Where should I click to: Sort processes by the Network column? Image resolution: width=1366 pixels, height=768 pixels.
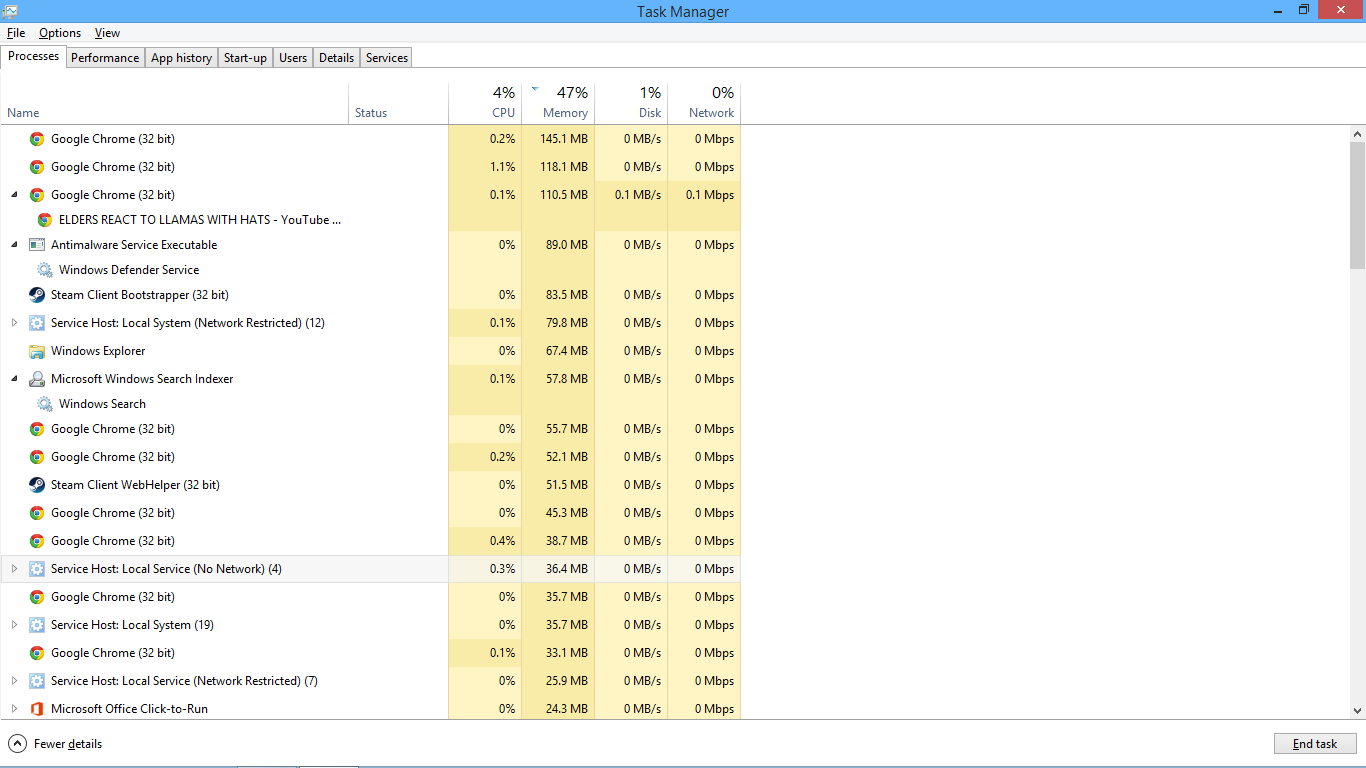point(704,102)
